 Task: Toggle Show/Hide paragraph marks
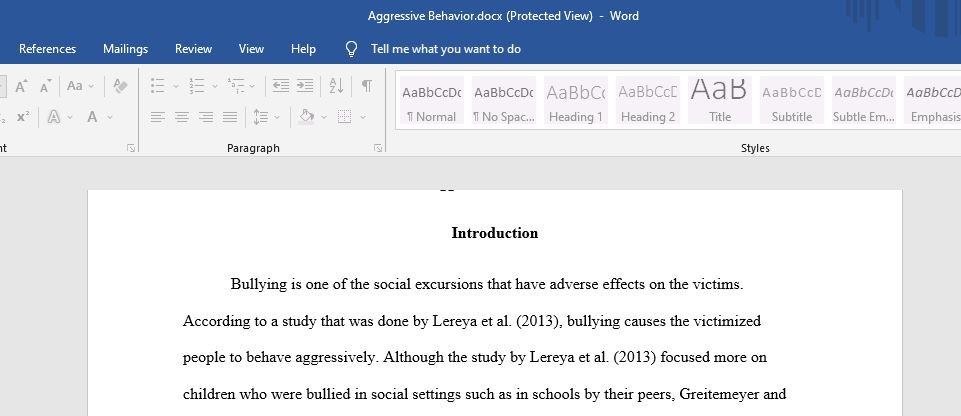coord(367,86)
